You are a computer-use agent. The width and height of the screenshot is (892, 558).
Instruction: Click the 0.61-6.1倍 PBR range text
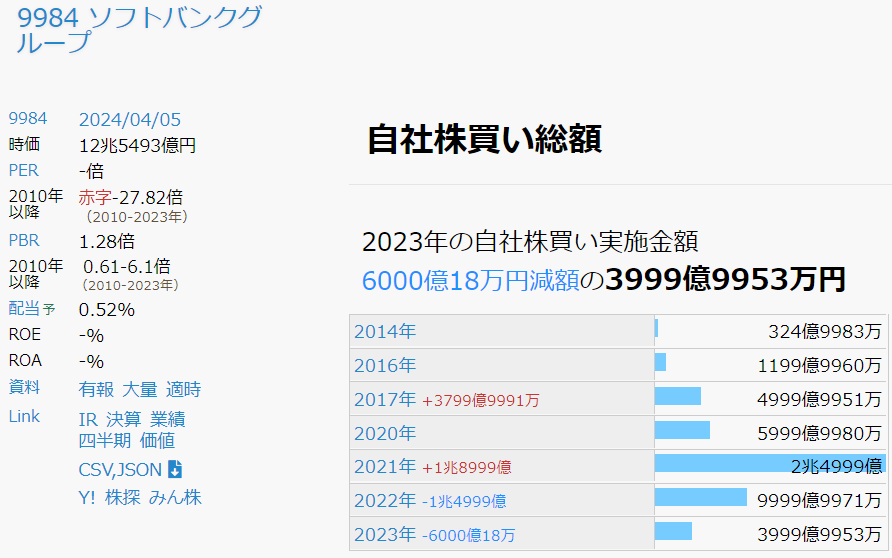pos(127,266)
